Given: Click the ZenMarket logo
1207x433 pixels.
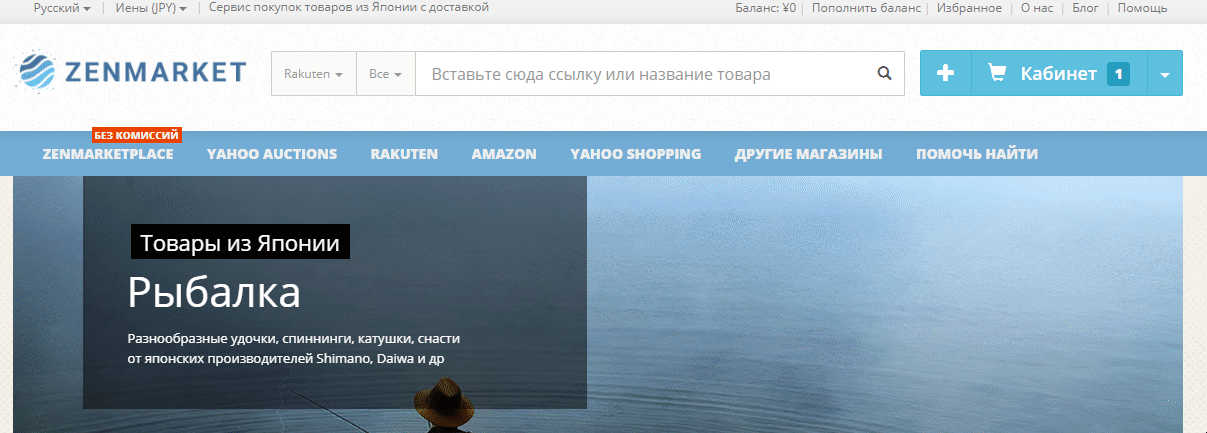Looking at the screenshot, I should click(x=132, y=72).
